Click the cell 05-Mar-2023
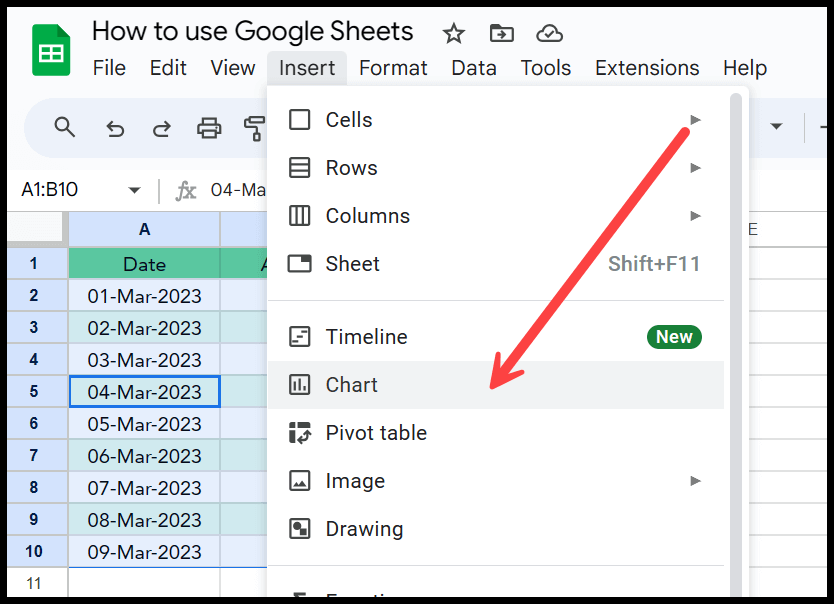The width and height of the screenshot is (834, 604). (144, 424)
